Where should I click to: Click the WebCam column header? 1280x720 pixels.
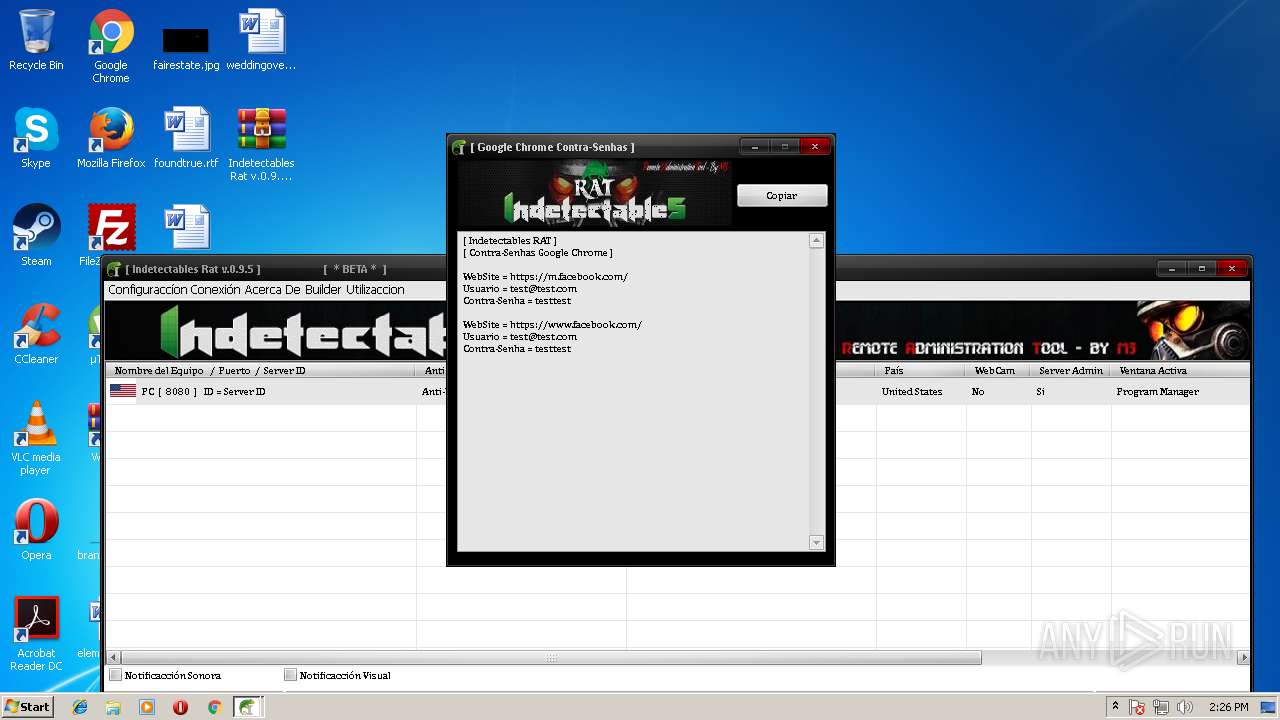[x=998, y=371]
